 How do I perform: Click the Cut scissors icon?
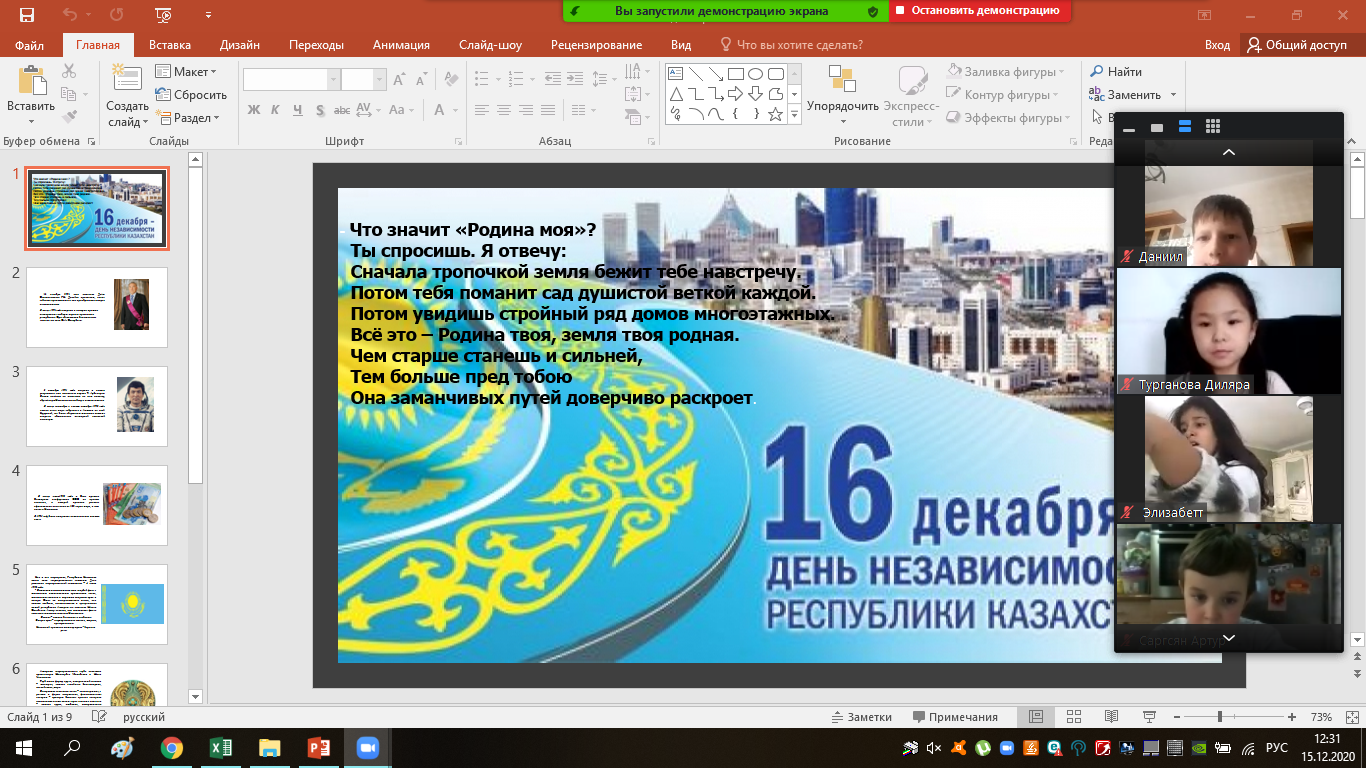(69, 71)
